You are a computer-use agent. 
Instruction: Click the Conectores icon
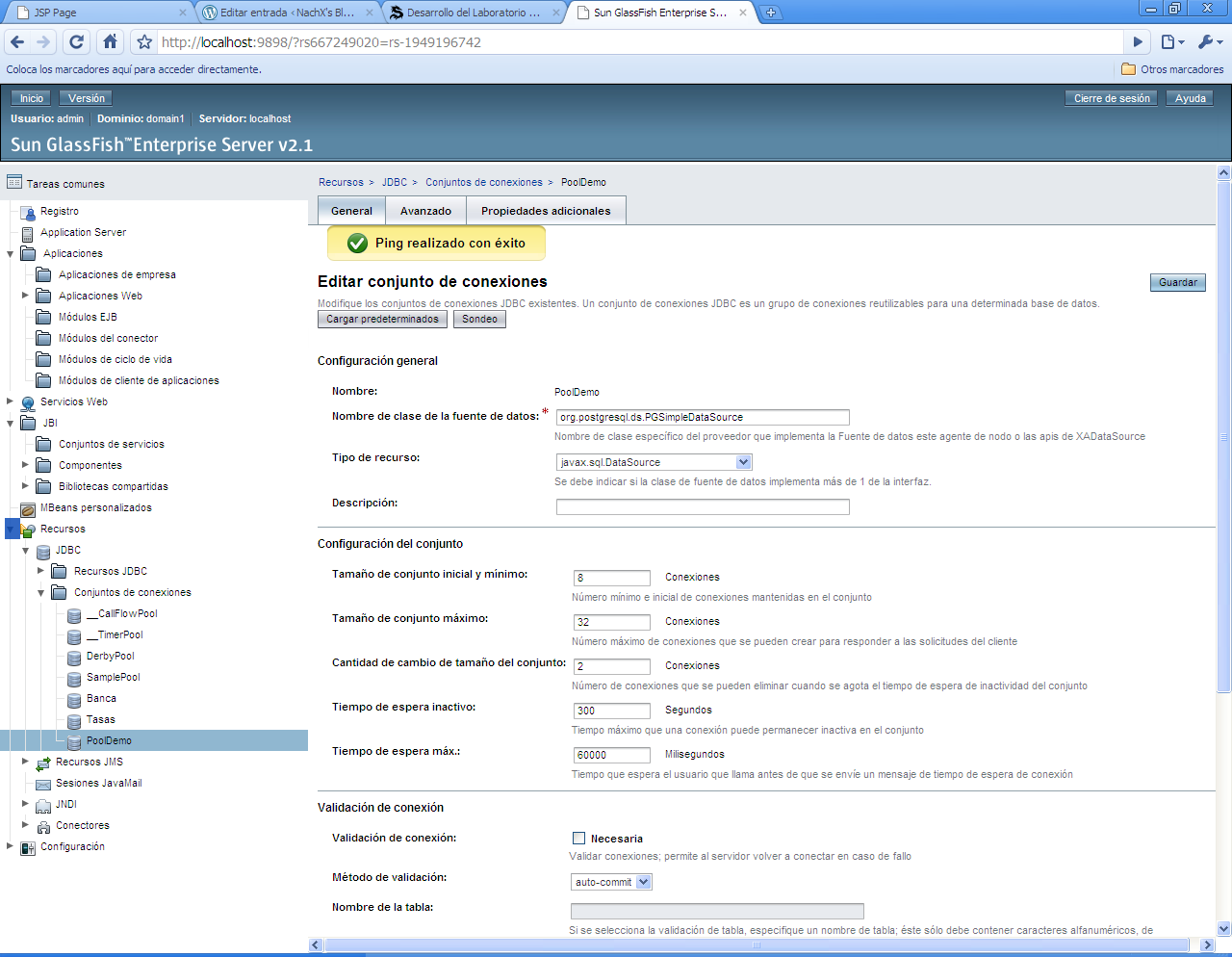pos(43,826)
